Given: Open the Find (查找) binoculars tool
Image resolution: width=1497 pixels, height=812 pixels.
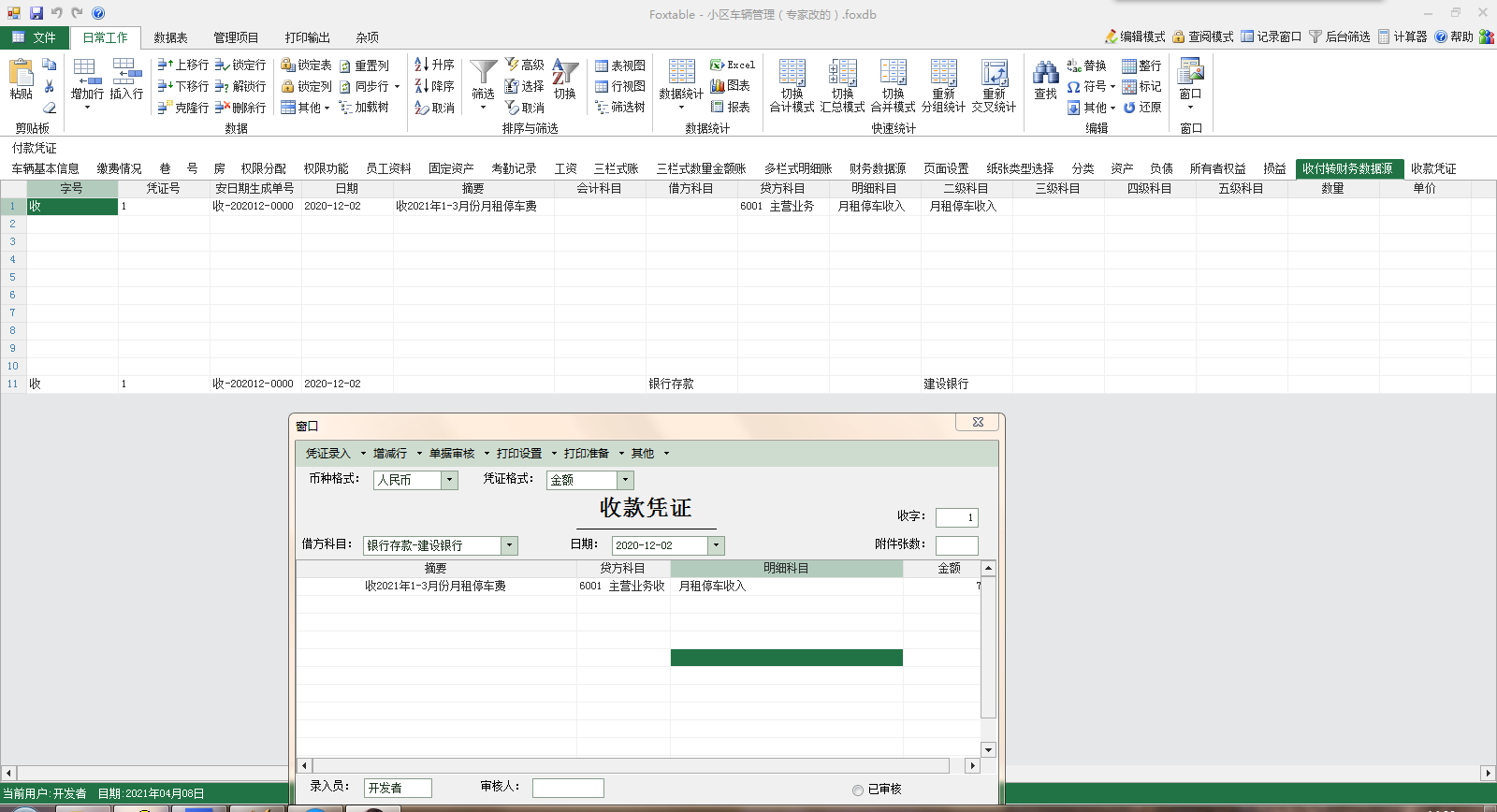Looking at the screenshot, I should coord(1045,80).
